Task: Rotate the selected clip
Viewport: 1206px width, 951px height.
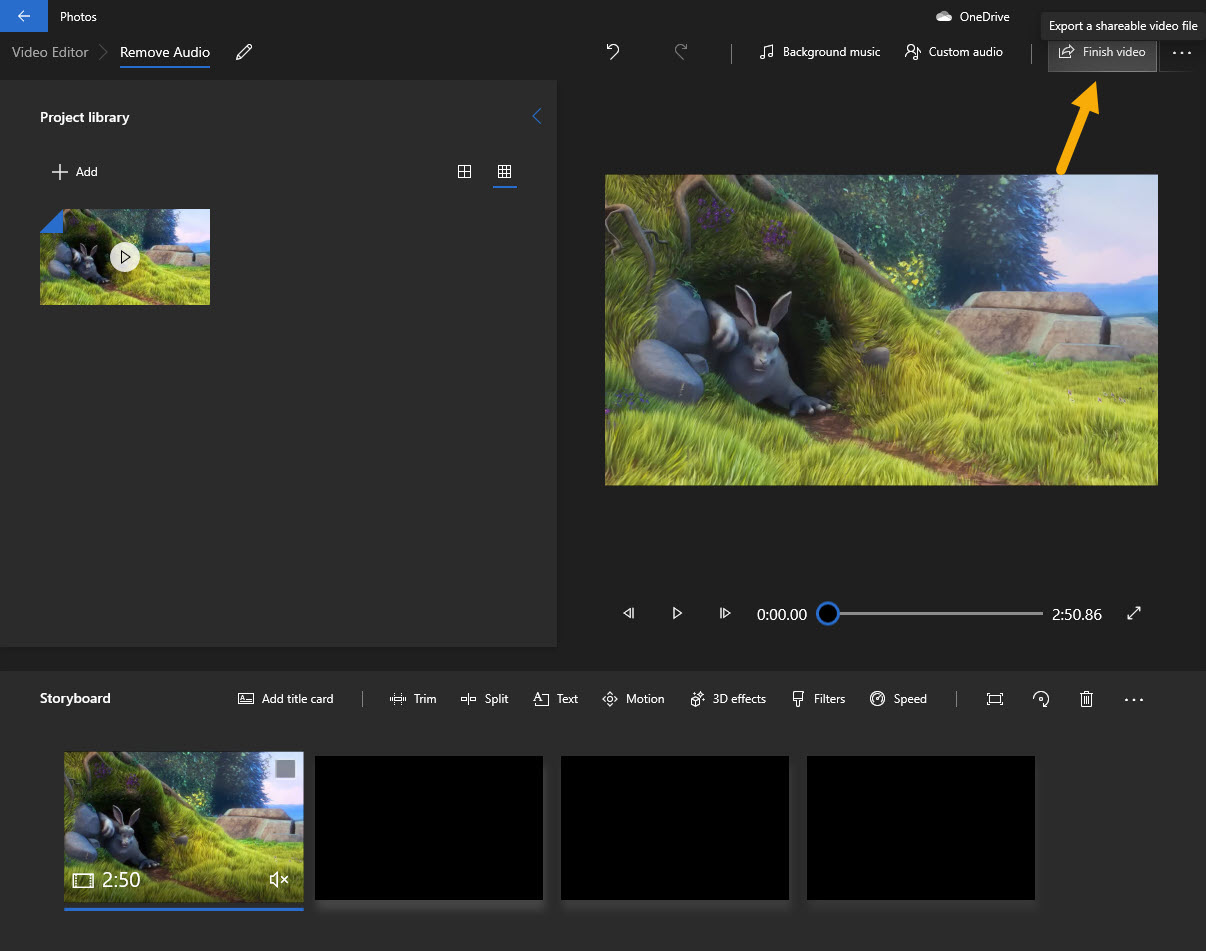Action: (1041, 699)
